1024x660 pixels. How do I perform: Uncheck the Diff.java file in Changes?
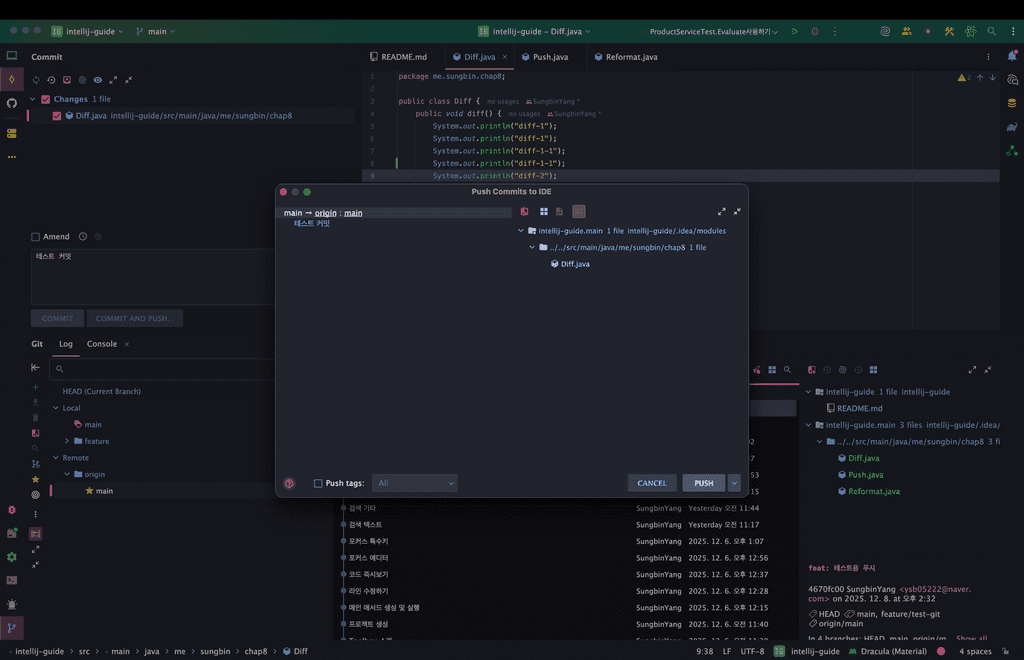pos(57,116)
